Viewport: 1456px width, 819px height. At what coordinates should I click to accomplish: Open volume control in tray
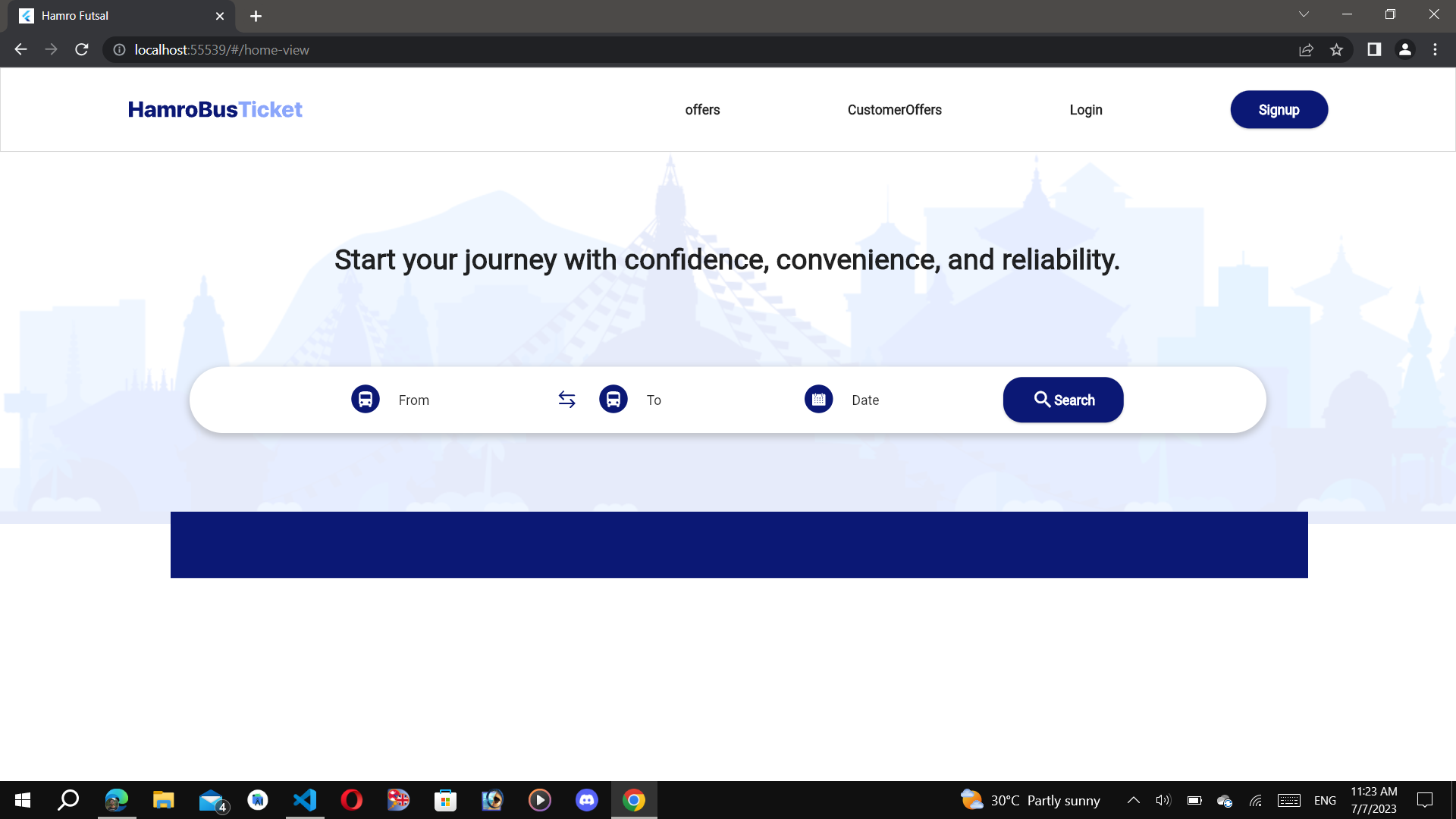[1163, 800]
